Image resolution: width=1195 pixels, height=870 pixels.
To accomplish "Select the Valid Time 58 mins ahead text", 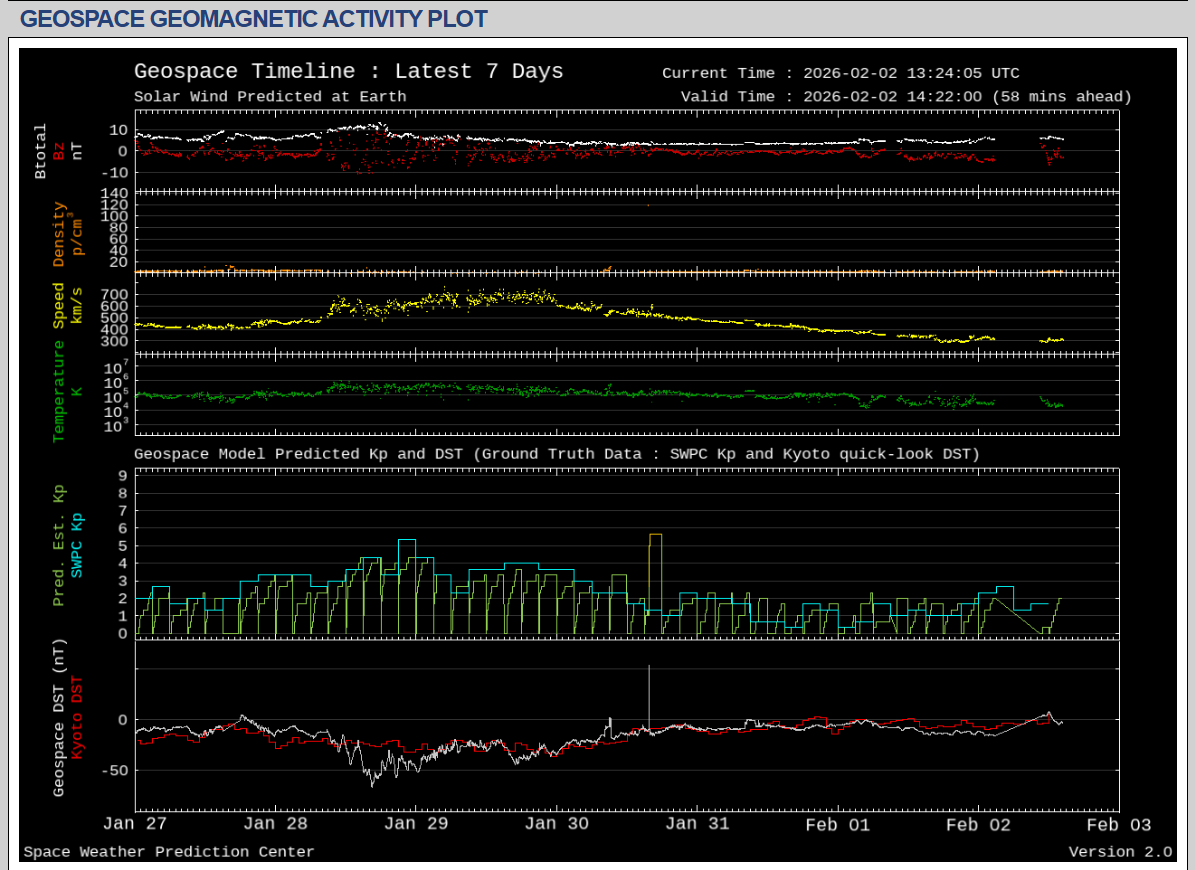I will click(x=906, y=97).
